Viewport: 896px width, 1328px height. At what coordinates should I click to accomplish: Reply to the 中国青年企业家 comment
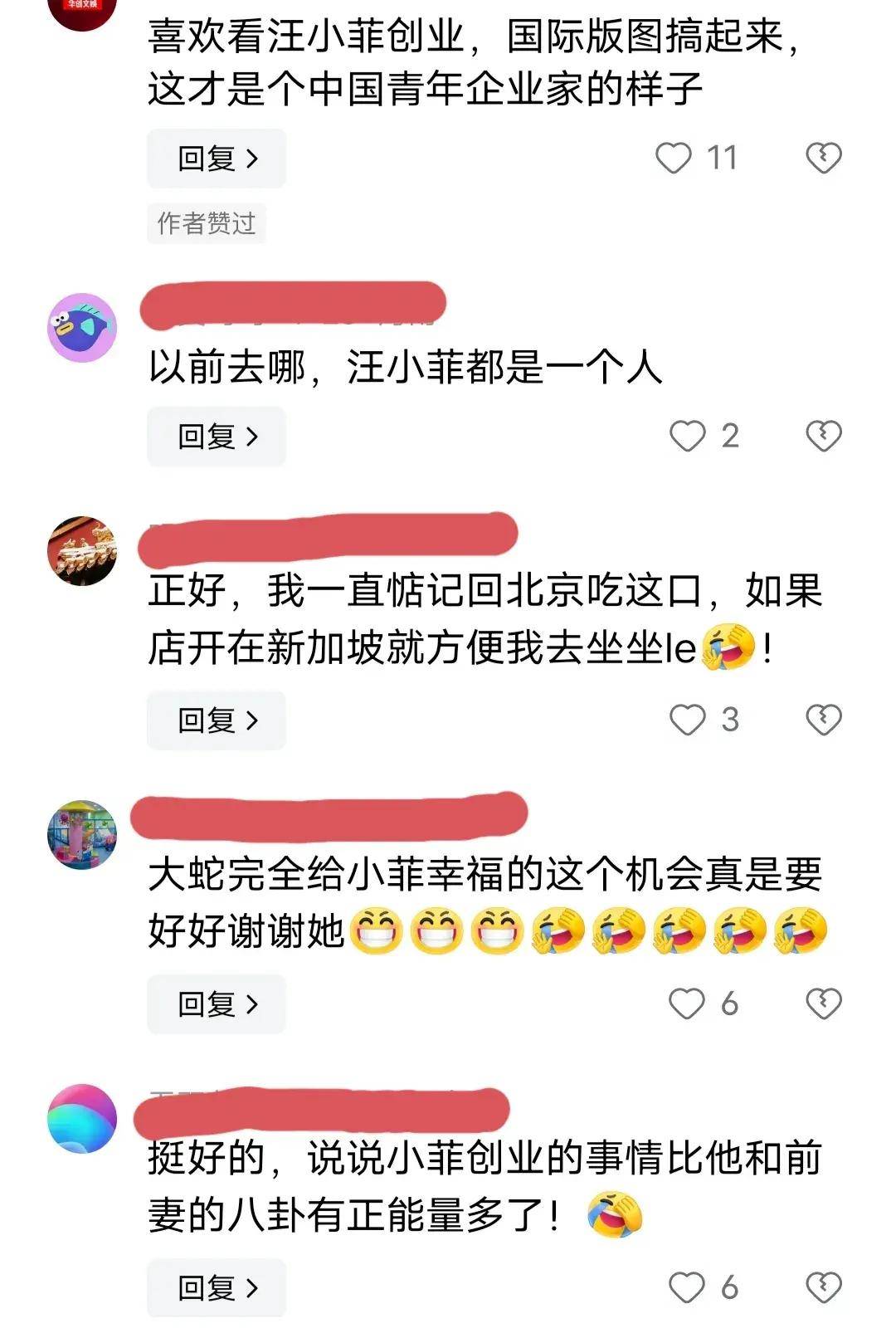(217, 158)
